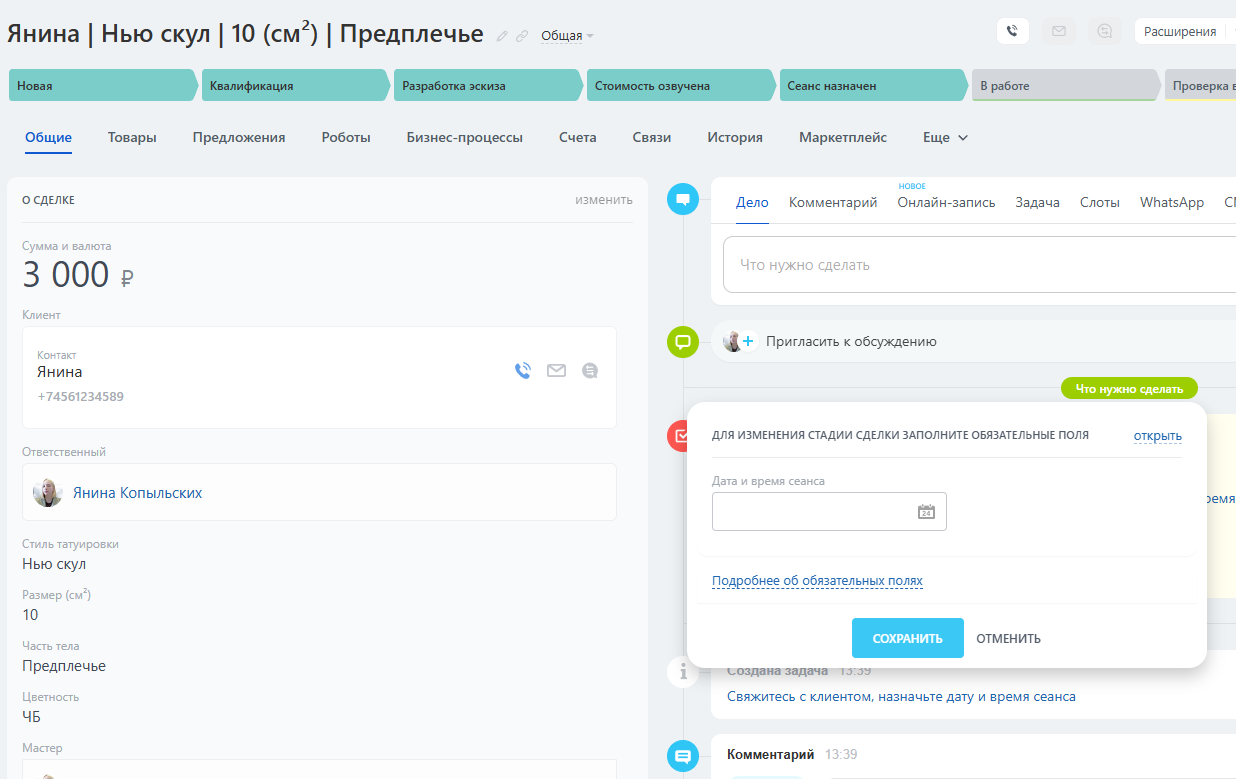
Task: Open chat with contact Янина
Action: pyautogui.click(x=590, y=371)
